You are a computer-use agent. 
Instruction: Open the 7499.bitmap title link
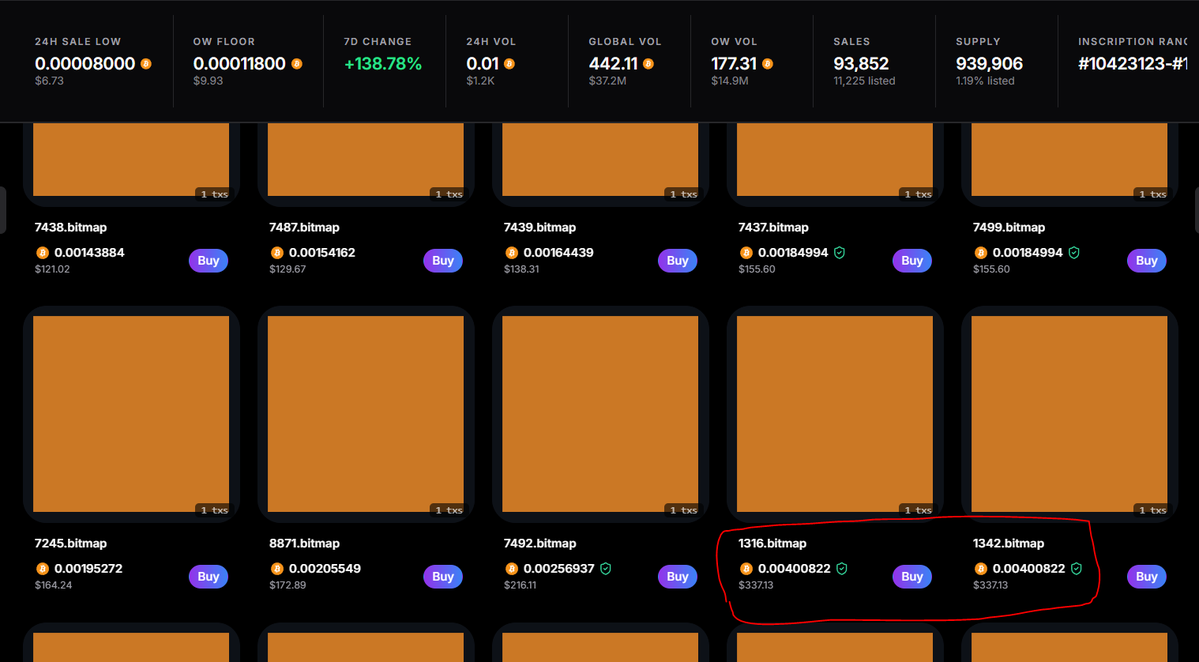[1009, 227]
